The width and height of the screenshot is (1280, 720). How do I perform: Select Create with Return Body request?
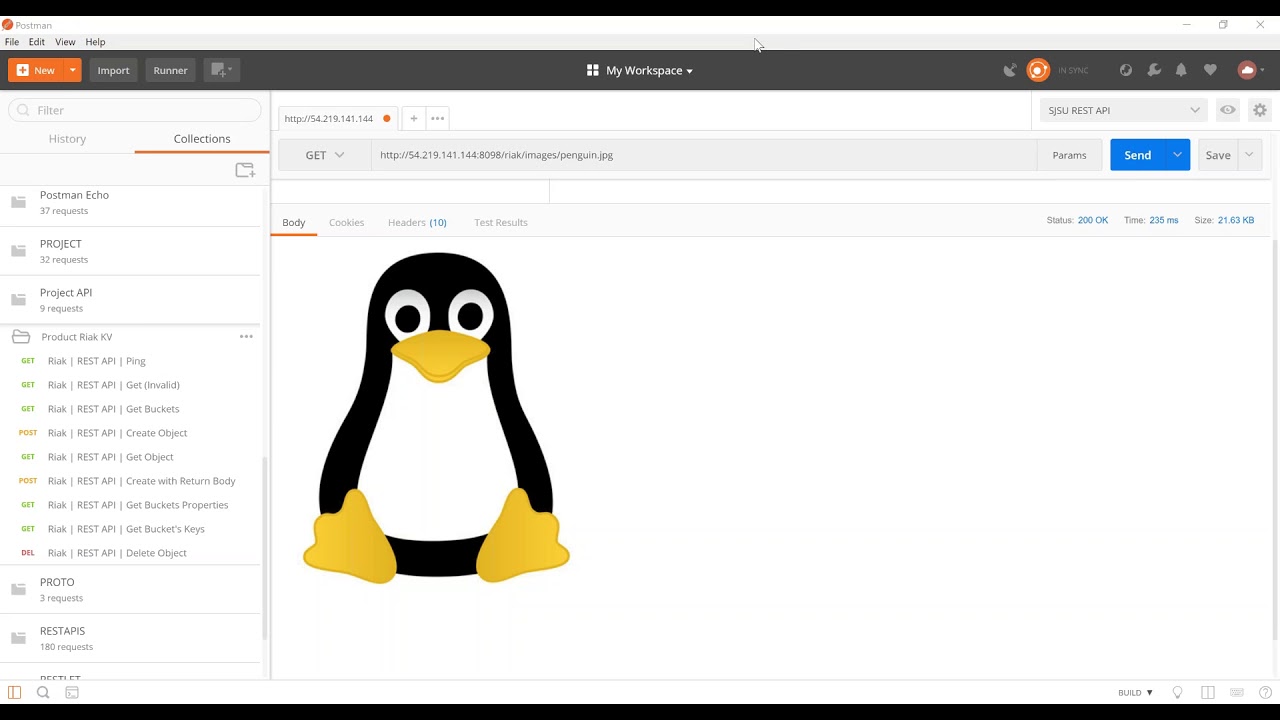coord(130,481)
